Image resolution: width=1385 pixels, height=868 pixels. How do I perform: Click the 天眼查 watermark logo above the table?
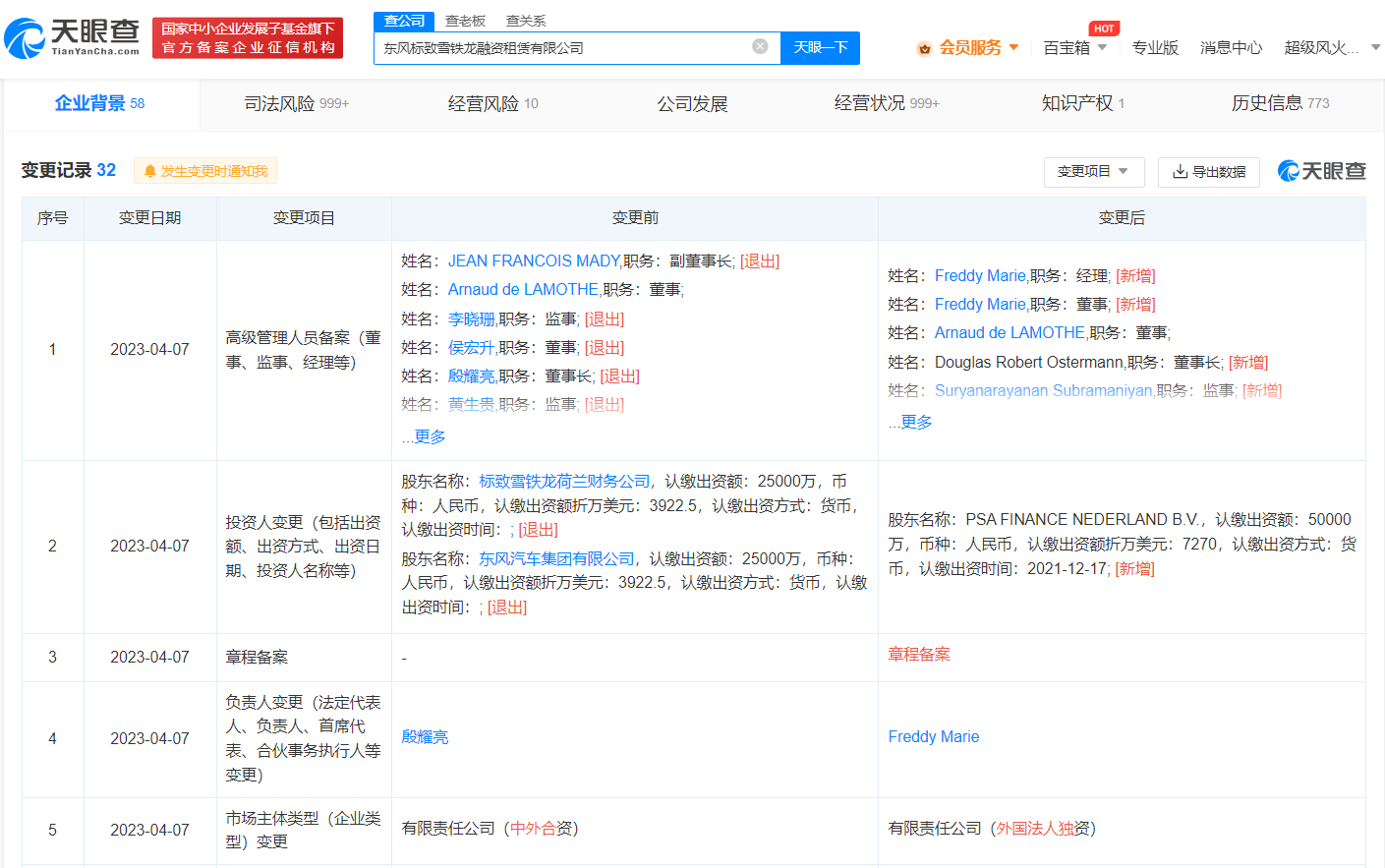pos(1321,171)
